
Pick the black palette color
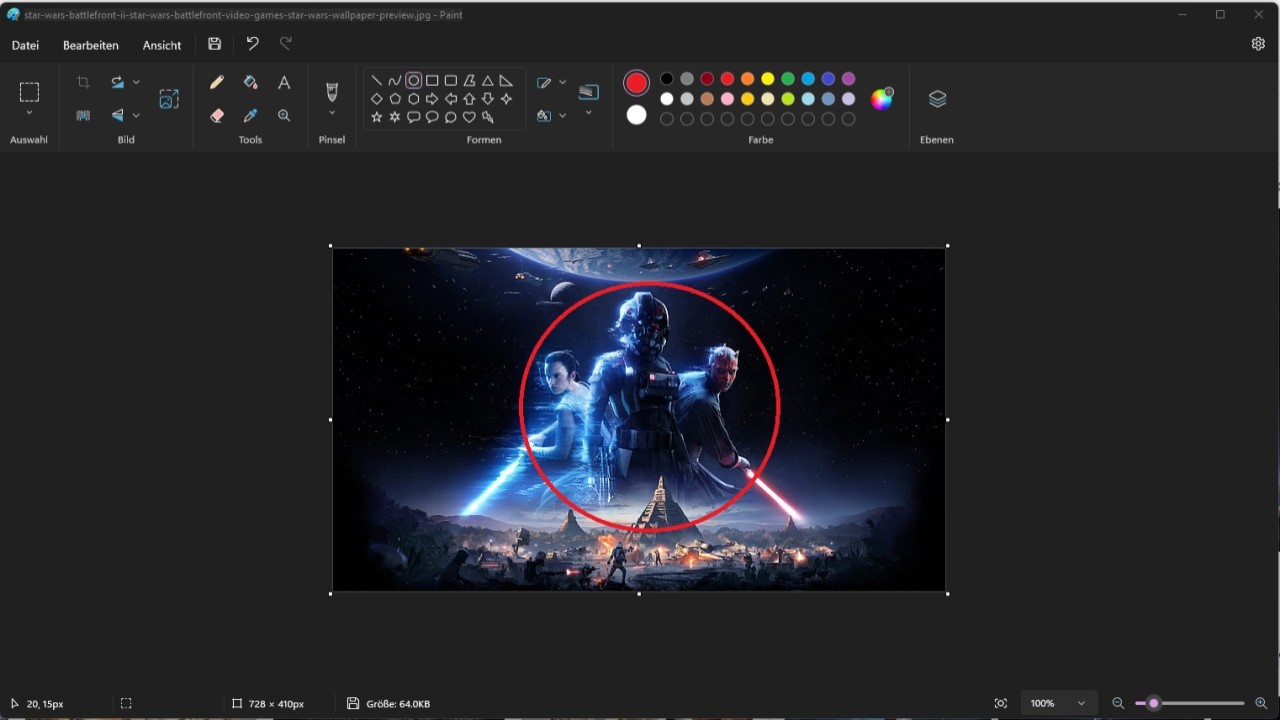tap(667, 79)
